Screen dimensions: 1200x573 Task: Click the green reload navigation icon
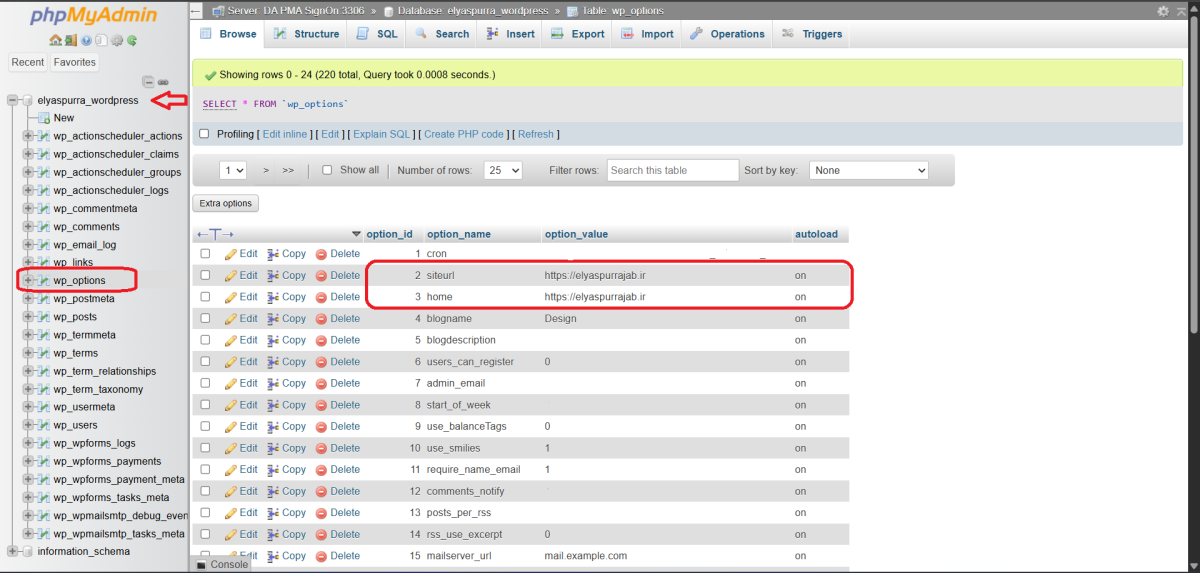pyautogui.click(x=132, y=41)
